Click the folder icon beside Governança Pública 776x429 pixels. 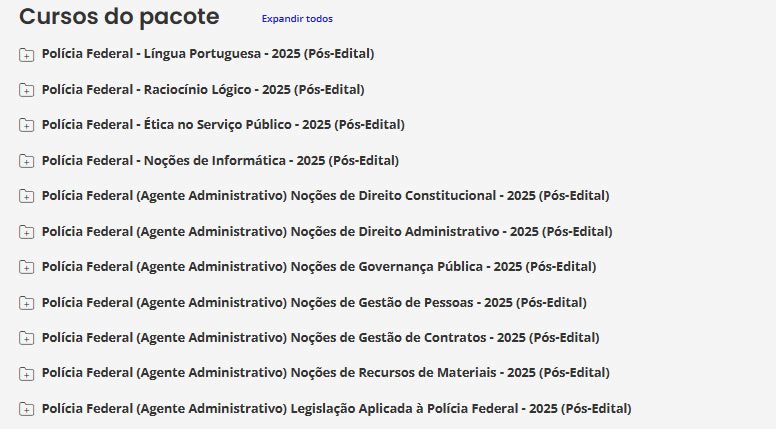tap(26, 267)
